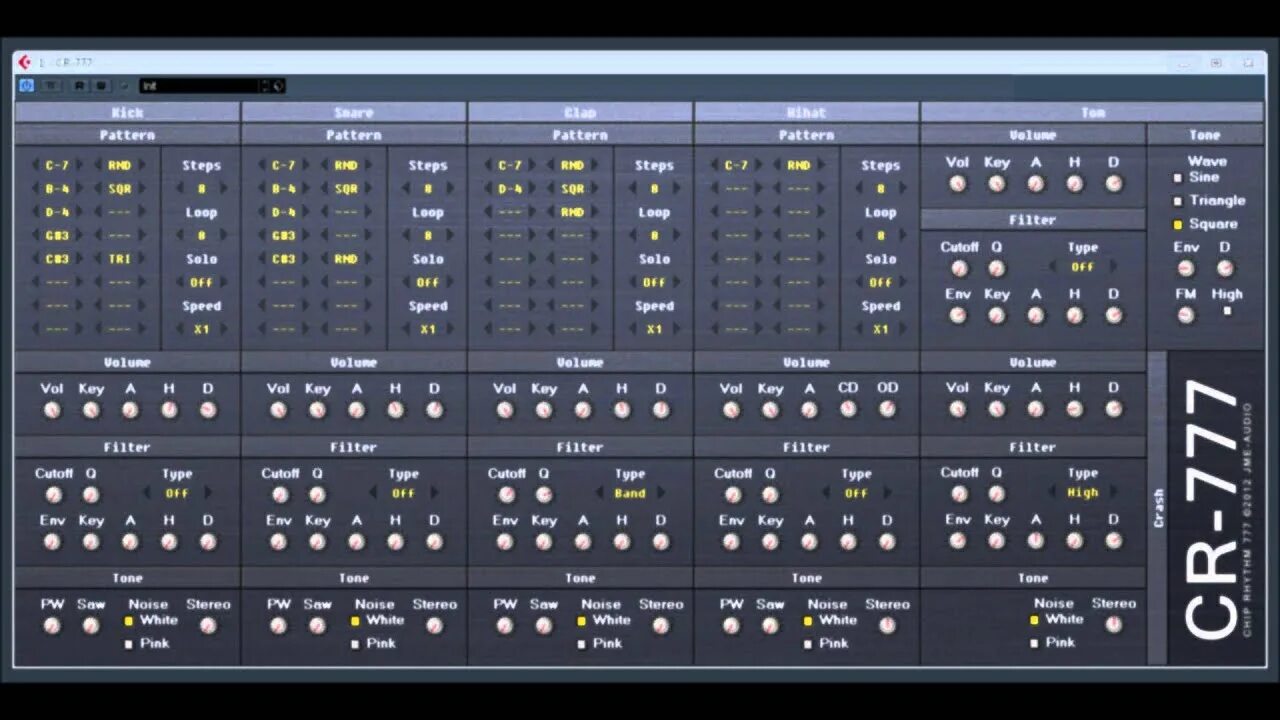Click the Snare Tone PW knob

tap(278, 626)
